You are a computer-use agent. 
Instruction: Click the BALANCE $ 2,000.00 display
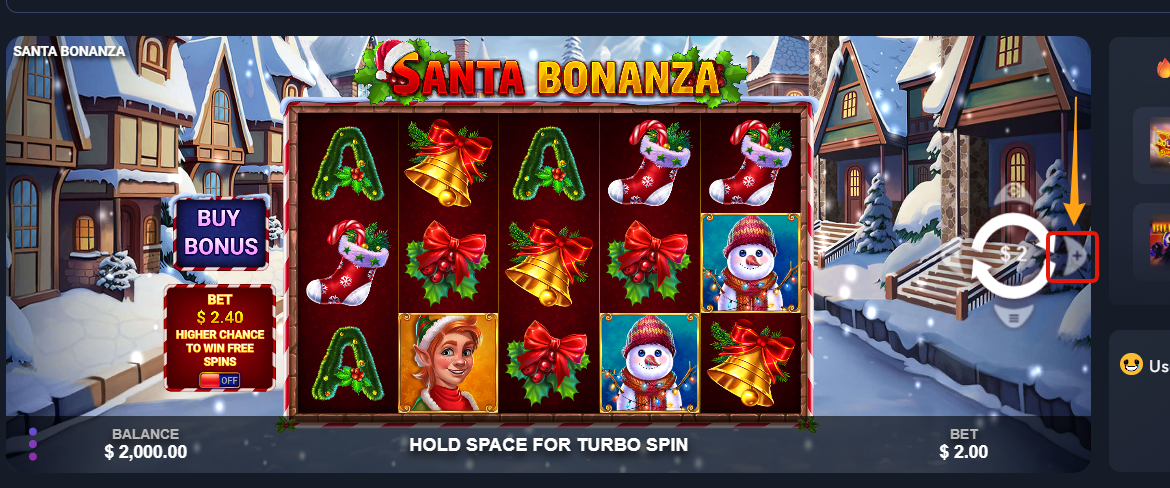(146, 444)
